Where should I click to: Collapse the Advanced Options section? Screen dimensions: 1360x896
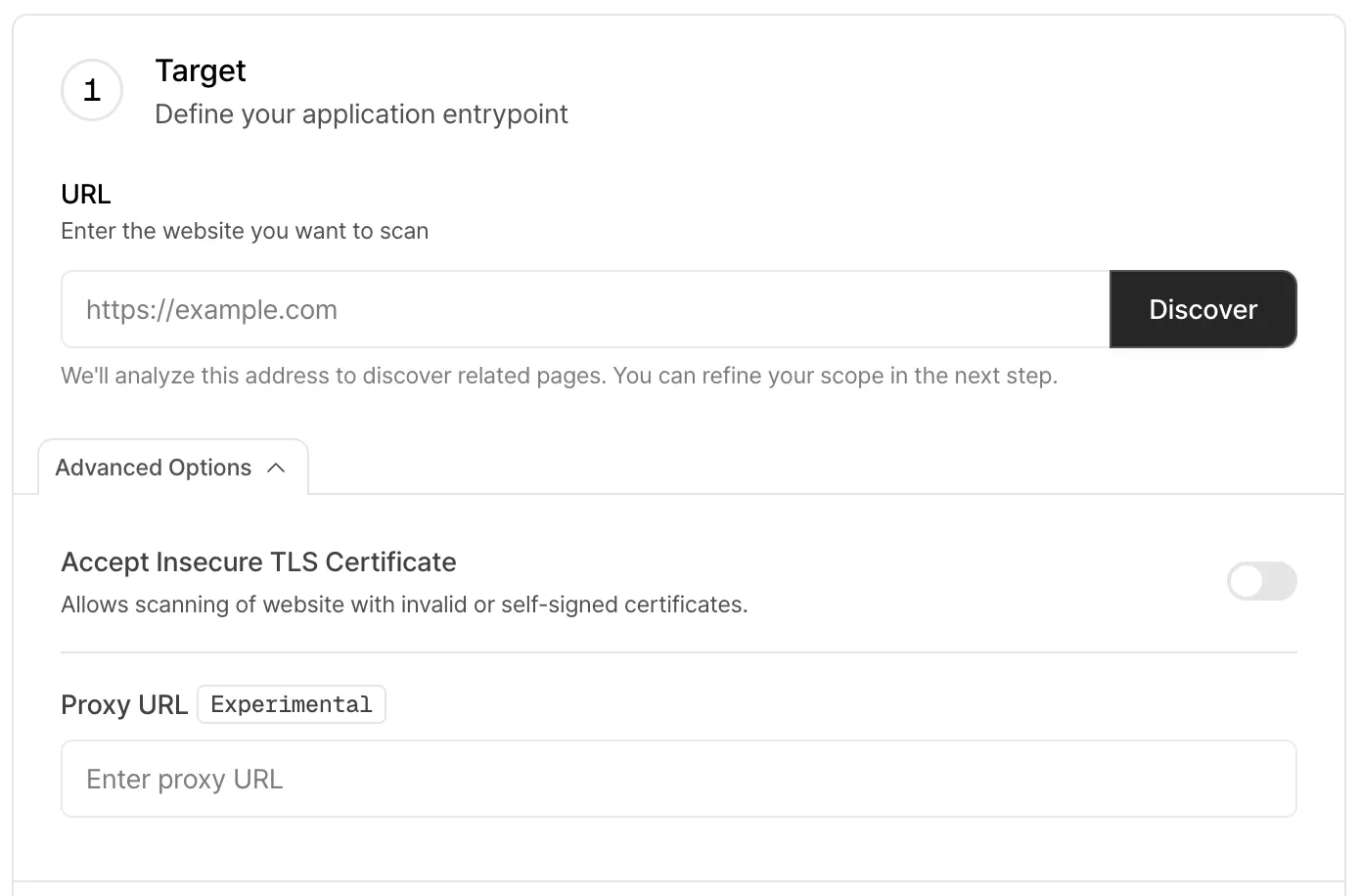coord(172,467)
